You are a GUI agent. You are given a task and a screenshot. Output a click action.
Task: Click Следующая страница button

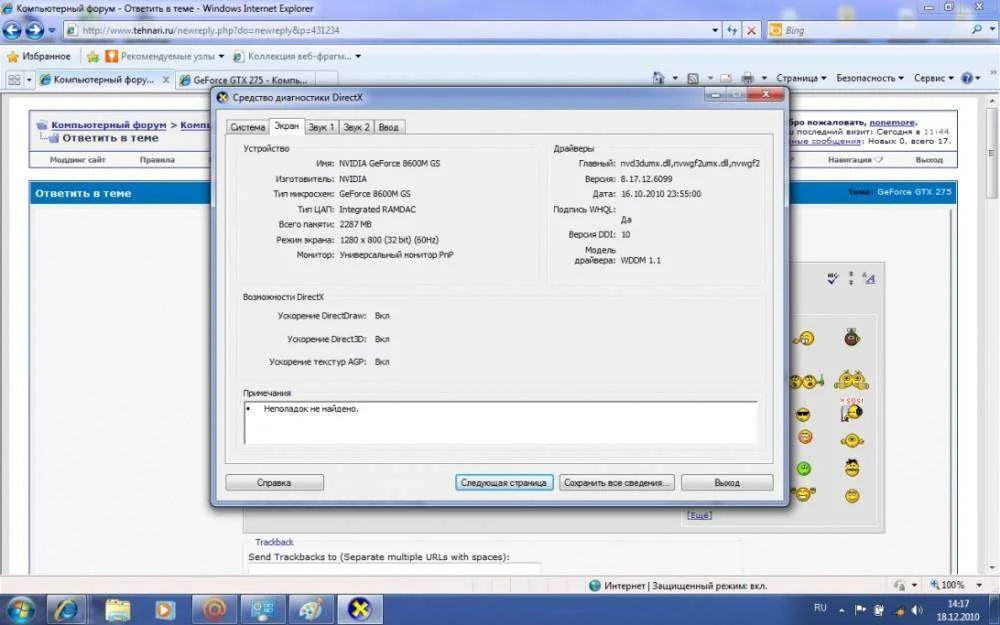[504, 483]
